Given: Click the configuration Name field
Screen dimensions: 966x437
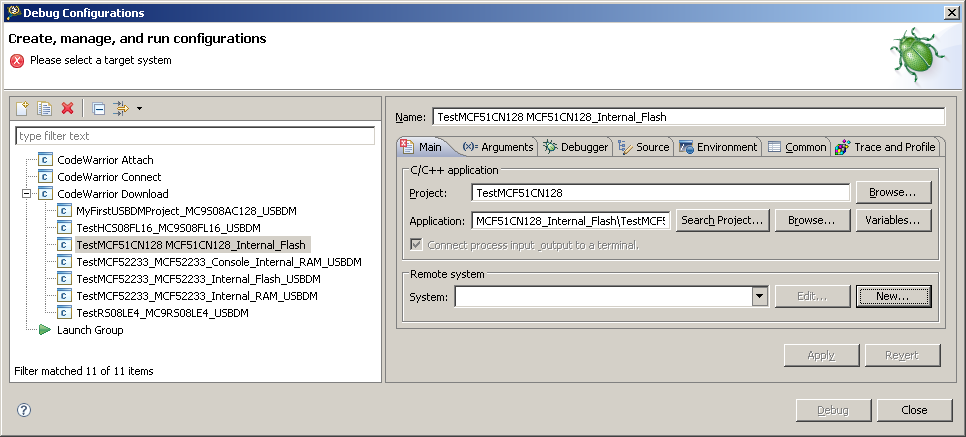Looking at the screenshot, I should [688, 116].
